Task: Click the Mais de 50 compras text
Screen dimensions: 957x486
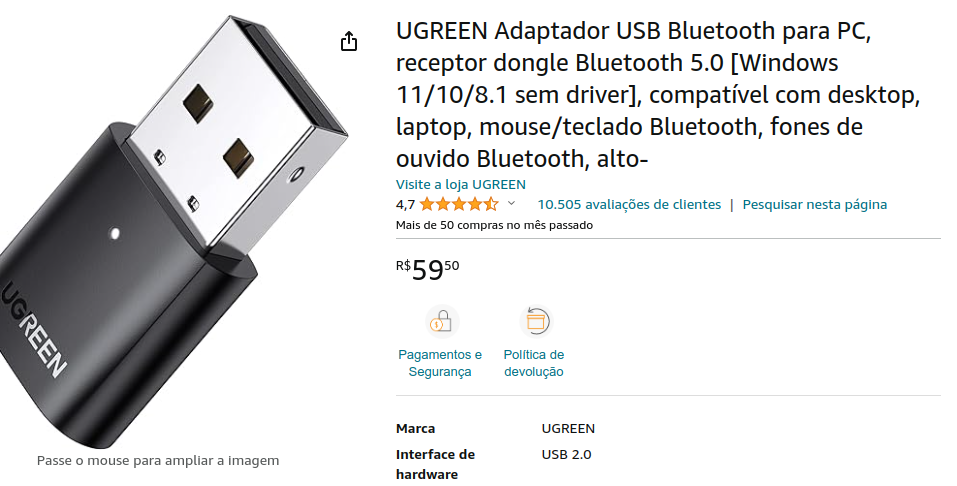Action: coord(494,225)
